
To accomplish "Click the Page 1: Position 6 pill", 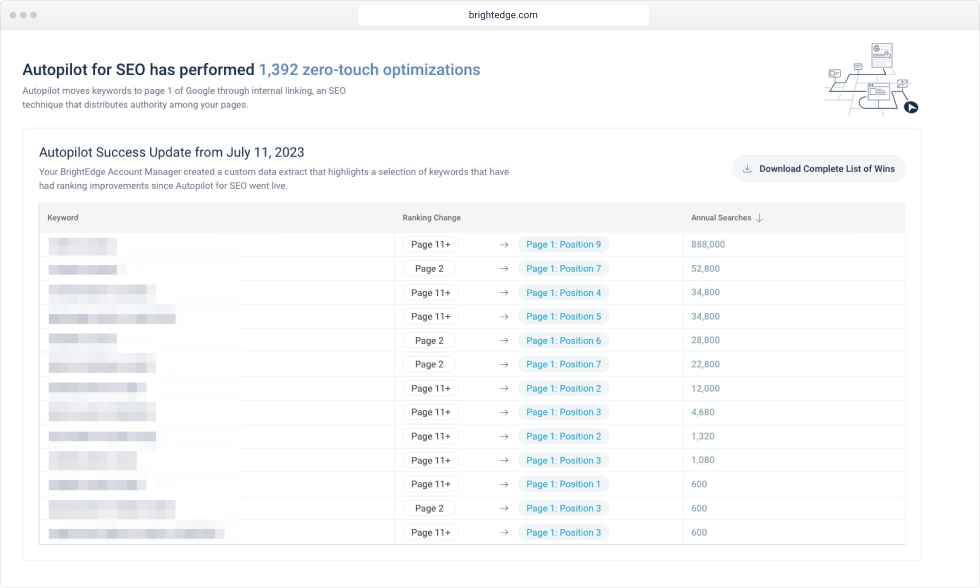I will (x=563, y=341).
